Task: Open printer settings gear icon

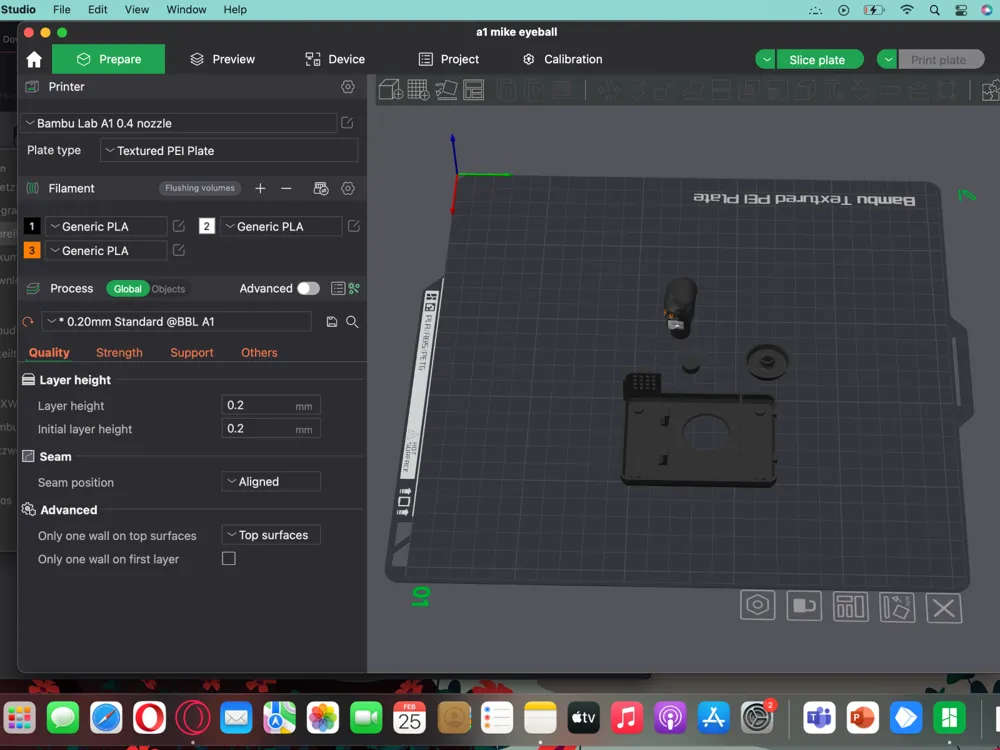Action: pyautogui.click(x=348, y=87)
